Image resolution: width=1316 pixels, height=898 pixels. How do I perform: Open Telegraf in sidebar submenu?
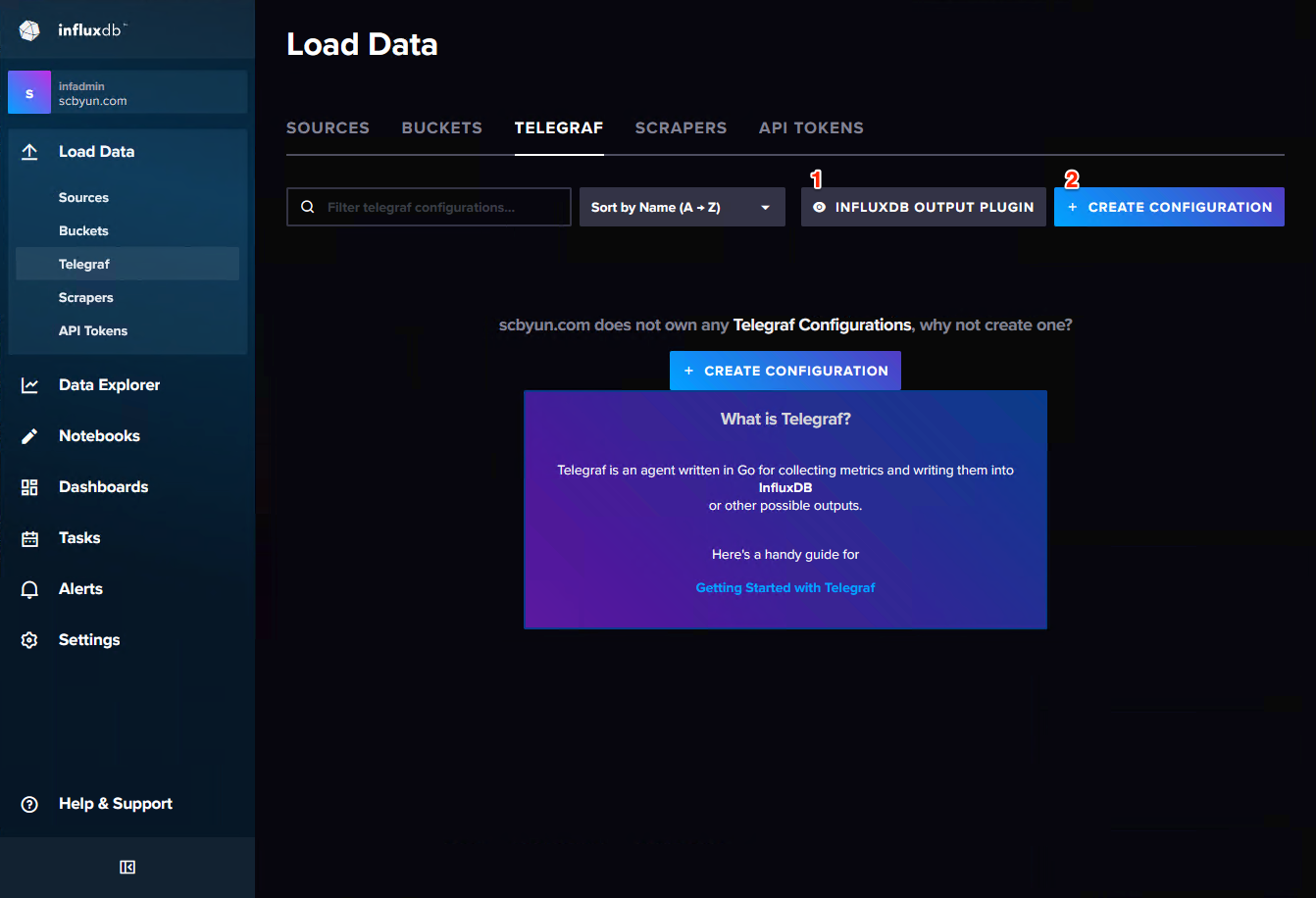click(127, 264)
